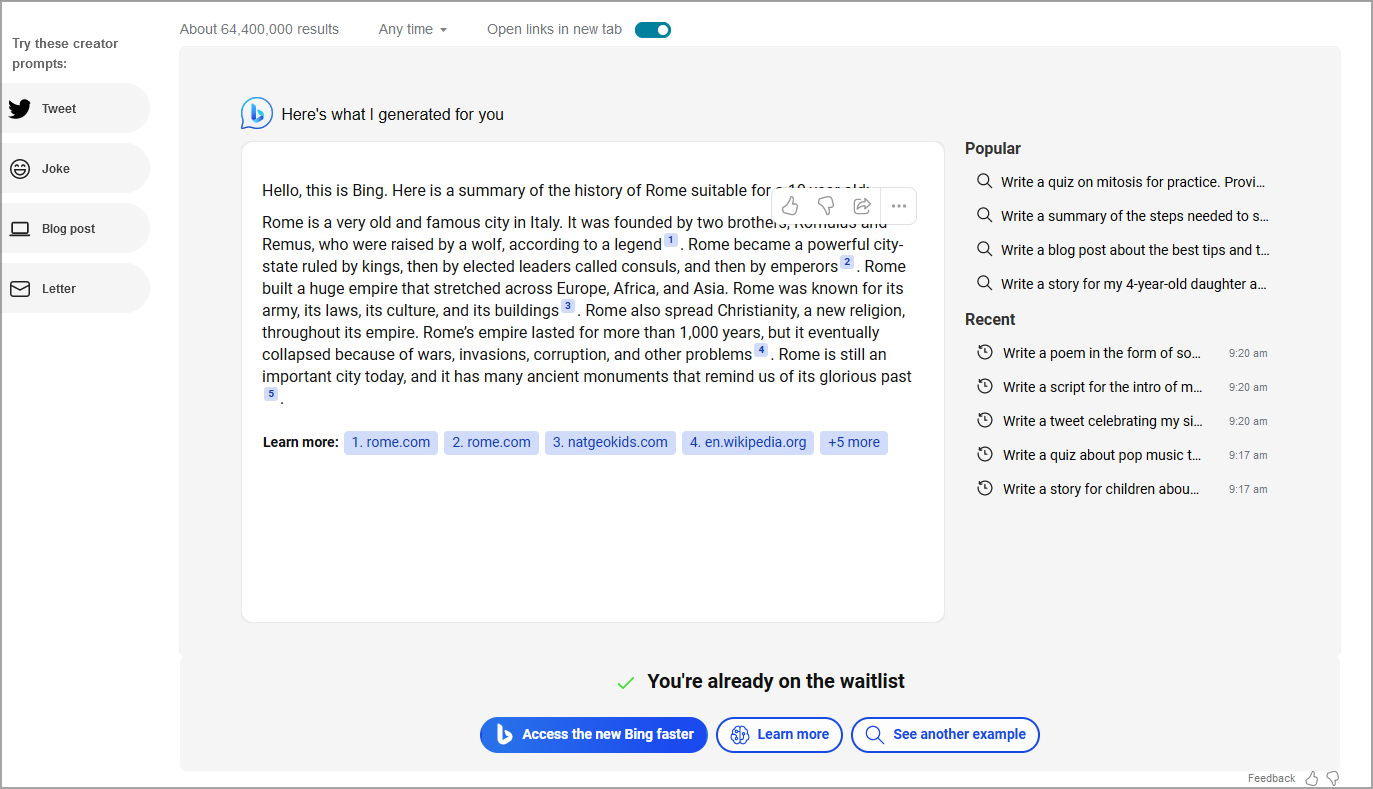Click citation number 1 superscript
Viewport: 1373px width, 789px height.
(671, 241)
